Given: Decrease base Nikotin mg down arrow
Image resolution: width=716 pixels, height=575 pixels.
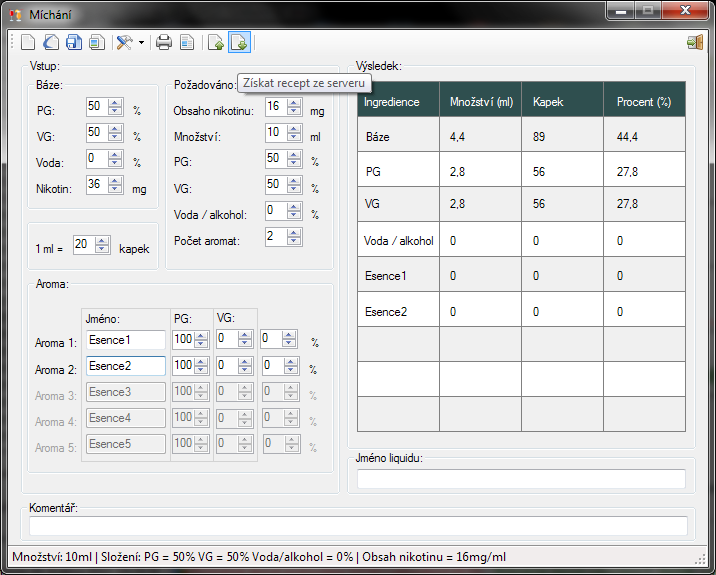Looking at the screenshot, I should tap(116, 189).
